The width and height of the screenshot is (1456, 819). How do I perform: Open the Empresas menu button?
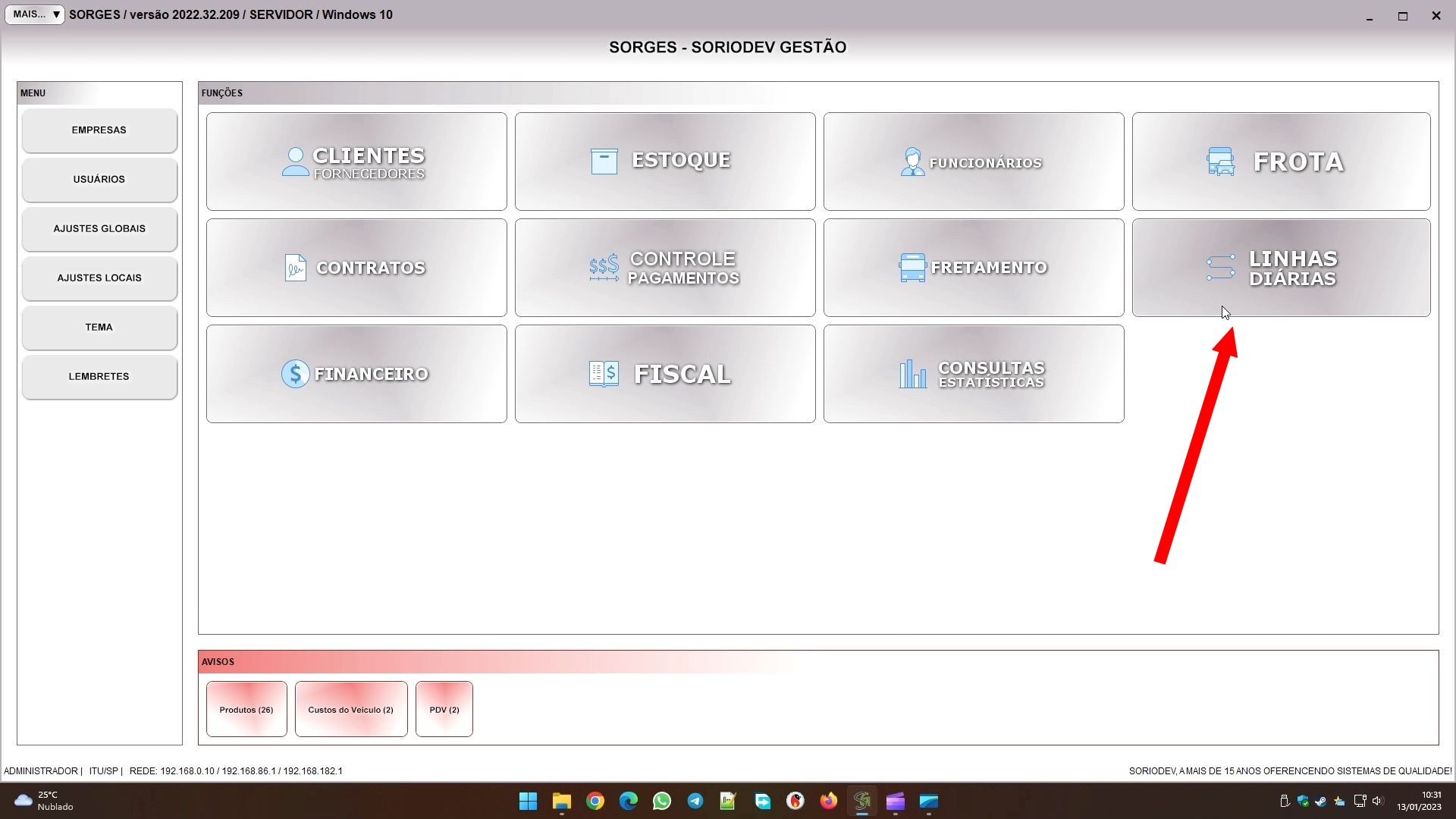99,130
